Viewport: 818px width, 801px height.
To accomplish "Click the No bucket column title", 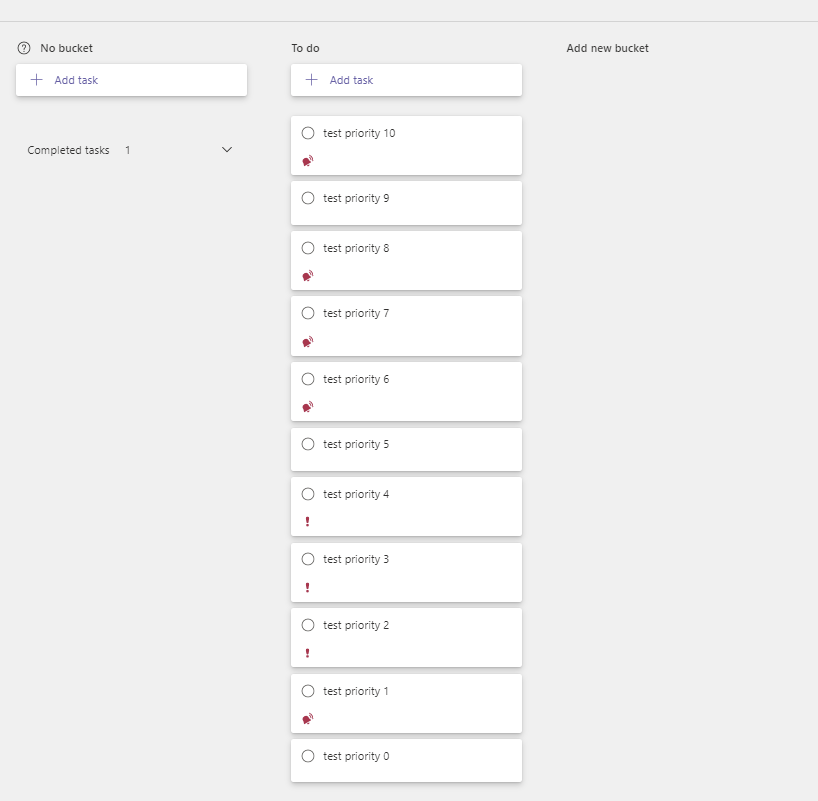I will click(x=66, y=48).
